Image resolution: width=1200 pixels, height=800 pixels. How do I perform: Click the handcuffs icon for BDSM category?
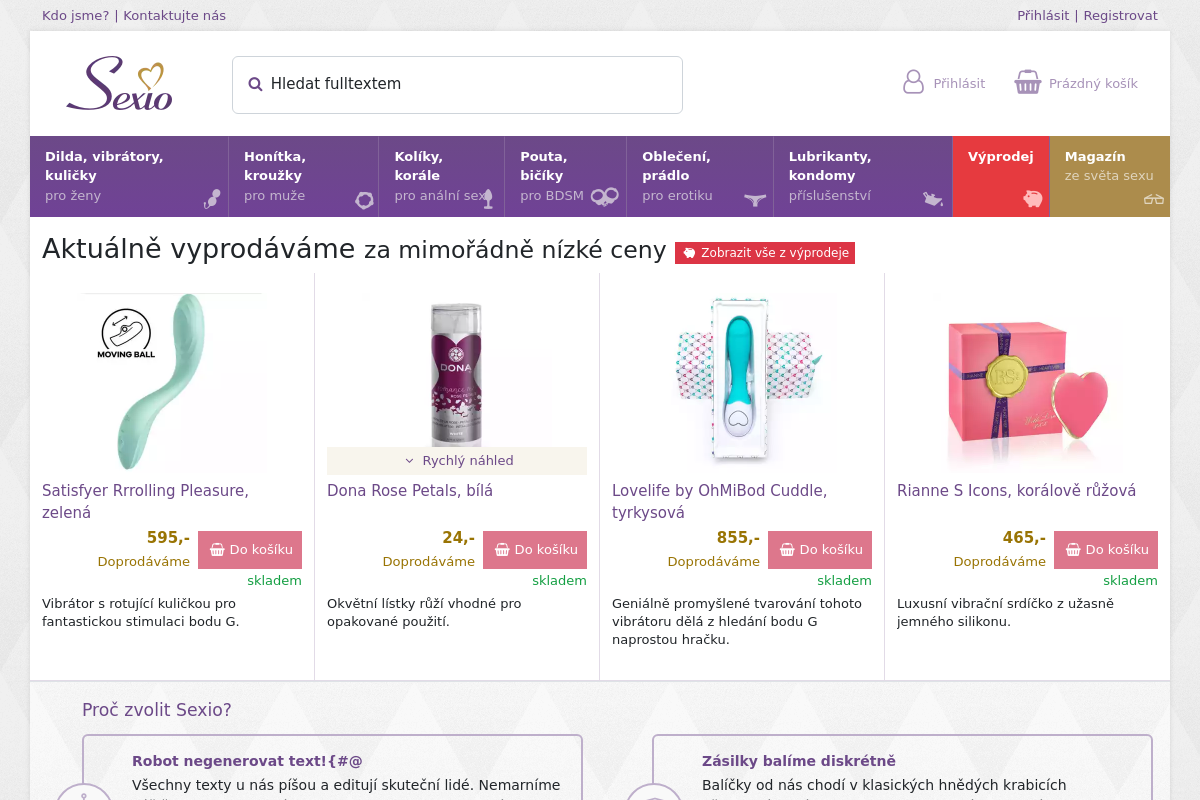tap(604, 197)
